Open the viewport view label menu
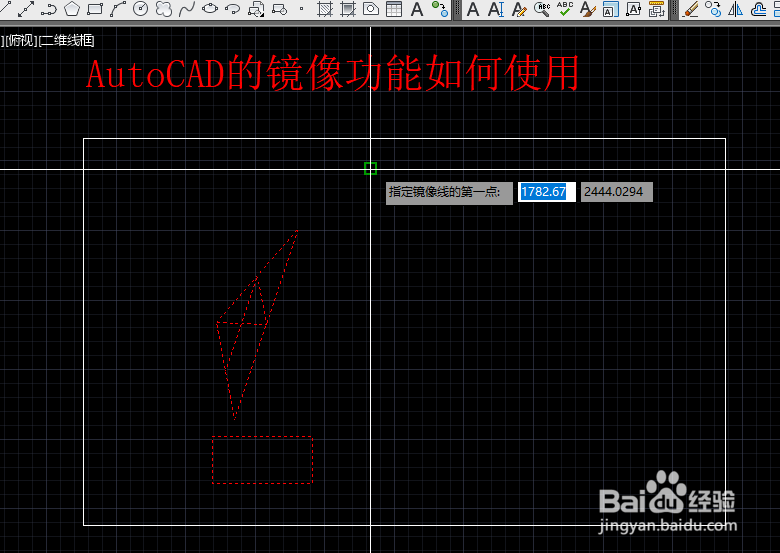780x553 pixels. 21,40
